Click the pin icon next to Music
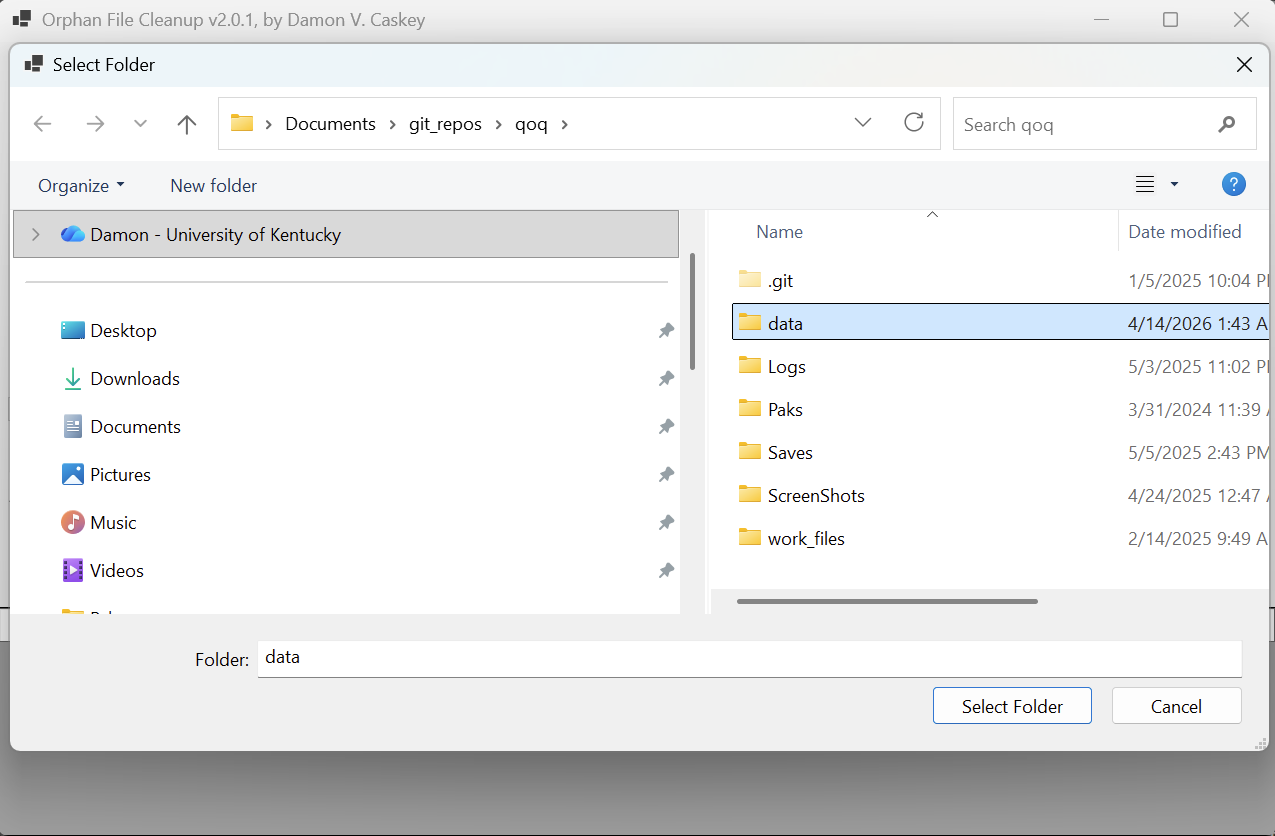Viewport: 1275px width, 836px height. pos(666,523)
